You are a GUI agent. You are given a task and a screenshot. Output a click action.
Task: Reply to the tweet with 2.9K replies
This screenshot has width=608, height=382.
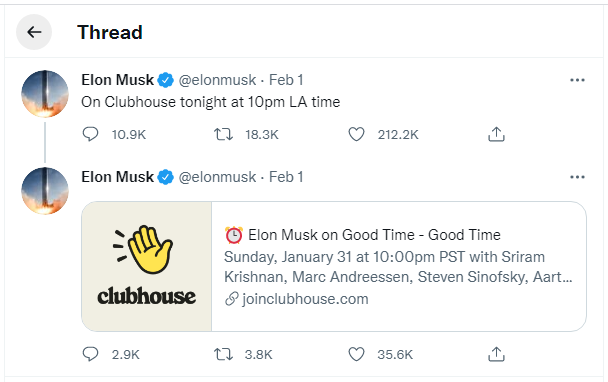[x=90, y=354]
